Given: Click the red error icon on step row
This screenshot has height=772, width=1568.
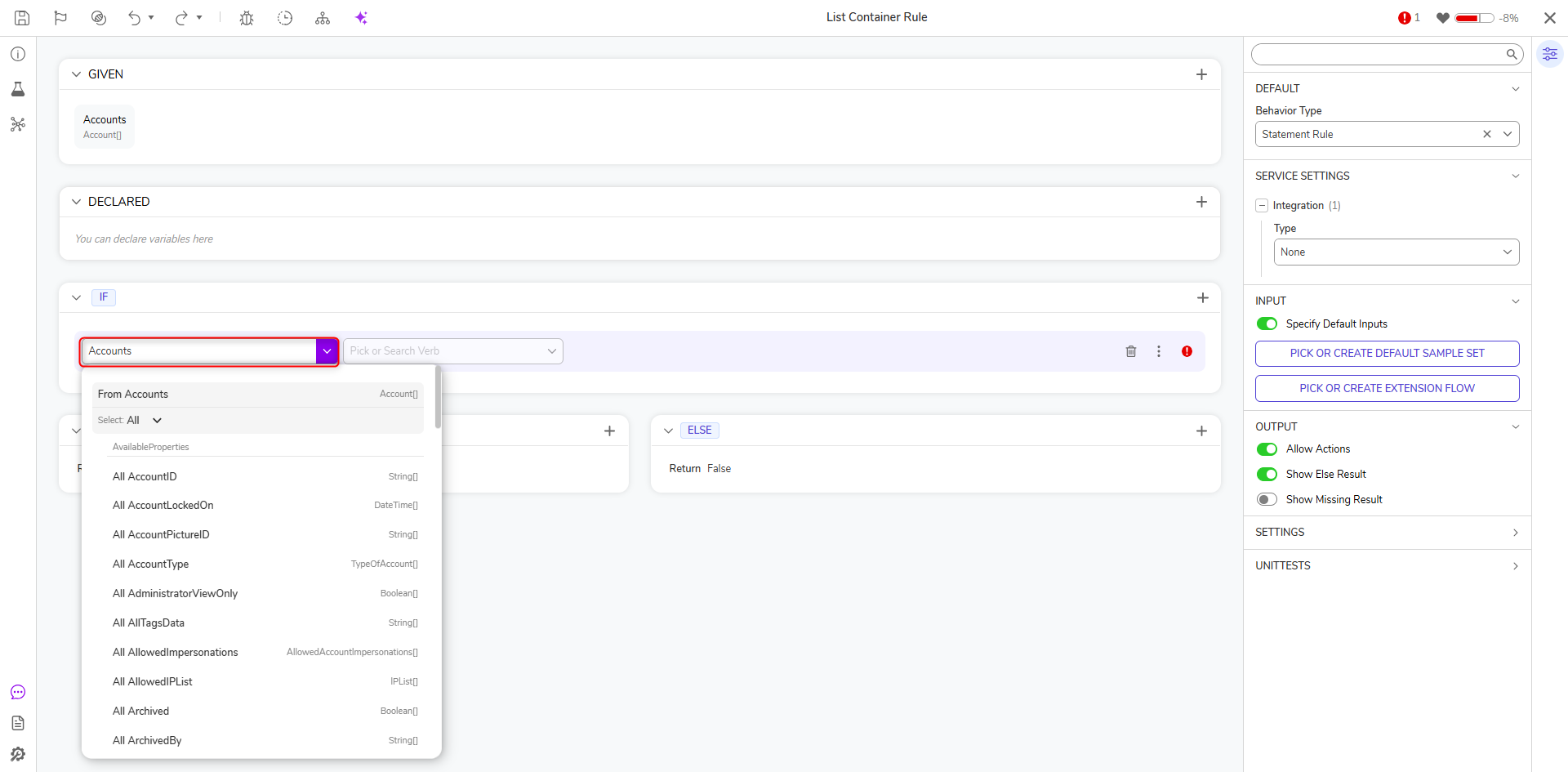Looking at the screenshot, I should click(1187, 351).
